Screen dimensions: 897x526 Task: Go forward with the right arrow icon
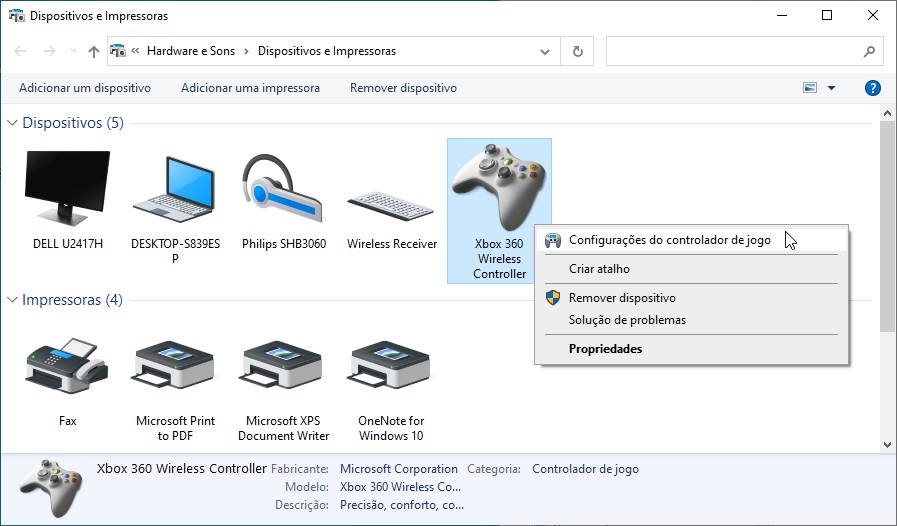point(50,51)
